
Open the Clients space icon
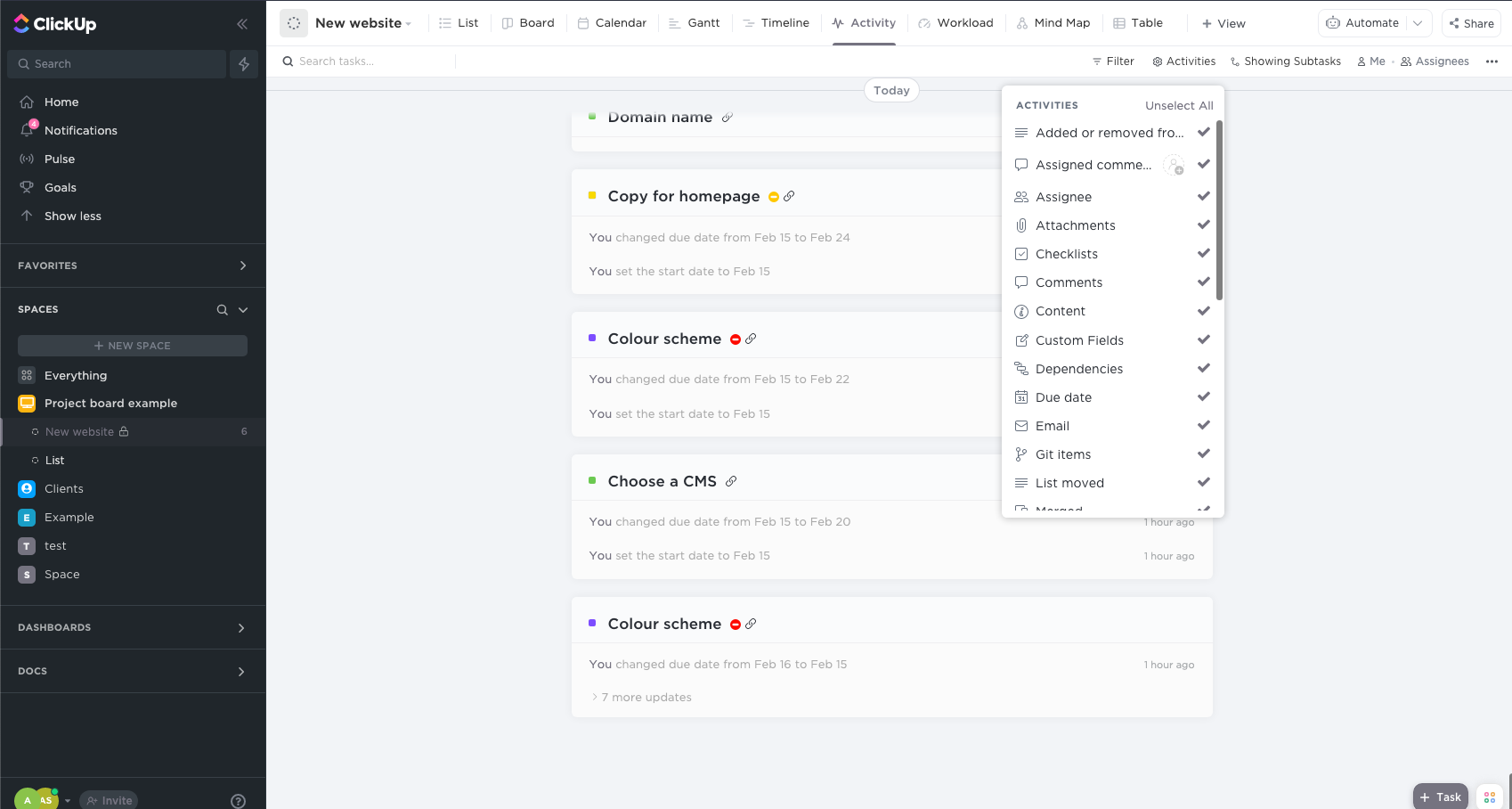pos(26,488)
